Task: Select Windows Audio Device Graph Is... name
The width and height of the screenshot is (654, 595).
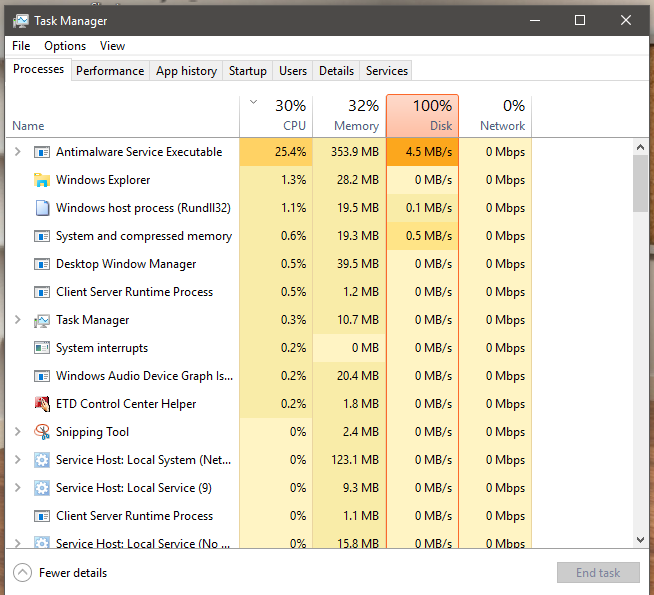Action: [x=144, y=376]
